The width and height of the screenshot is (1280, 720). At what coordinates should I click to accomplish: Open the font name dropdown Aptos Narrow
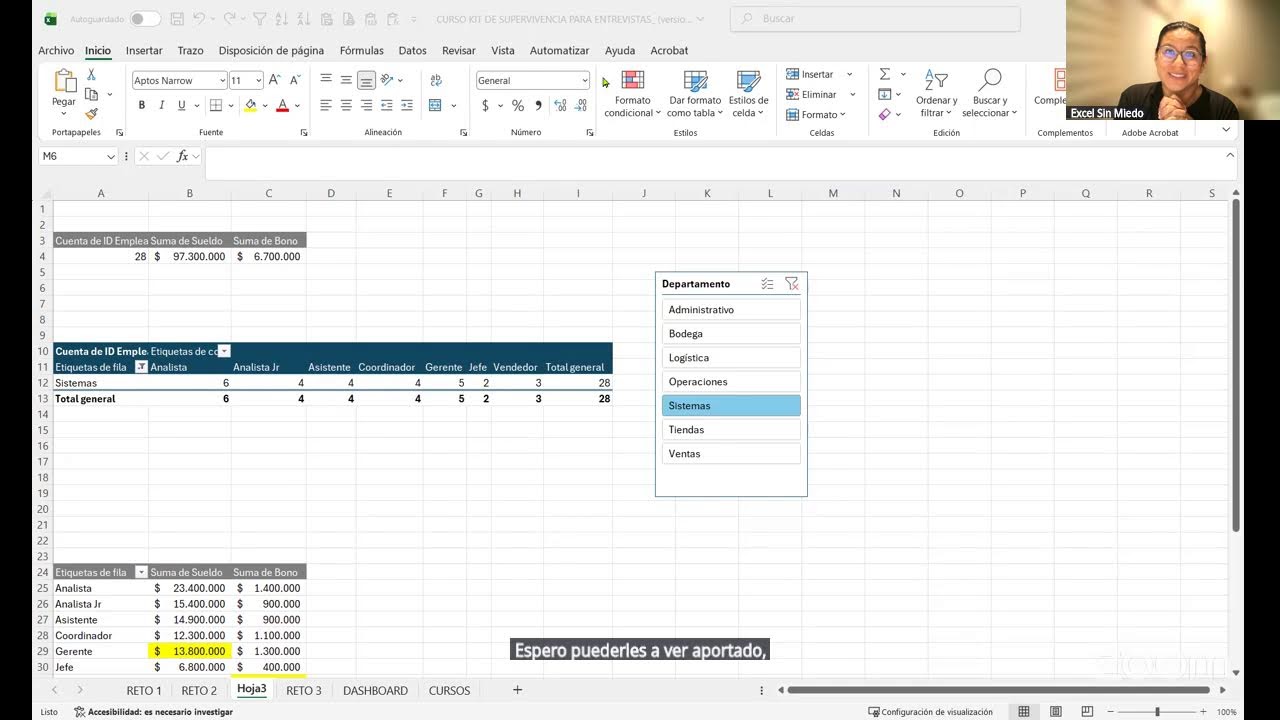coord(222,80)
